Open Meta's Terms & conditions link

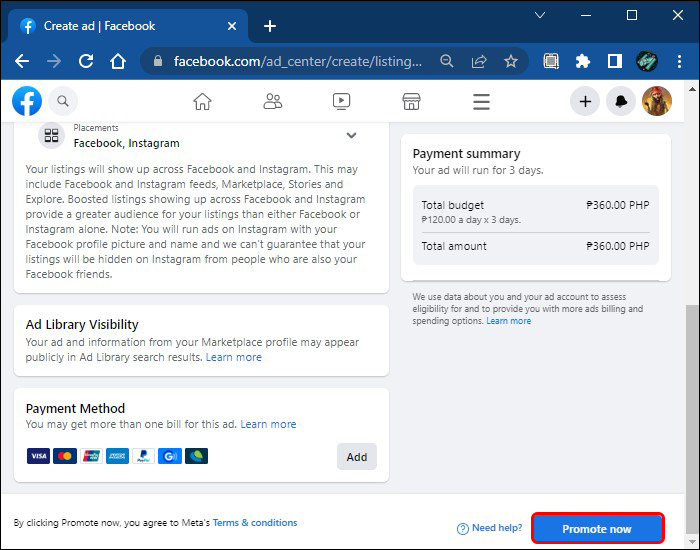[255, 522]
